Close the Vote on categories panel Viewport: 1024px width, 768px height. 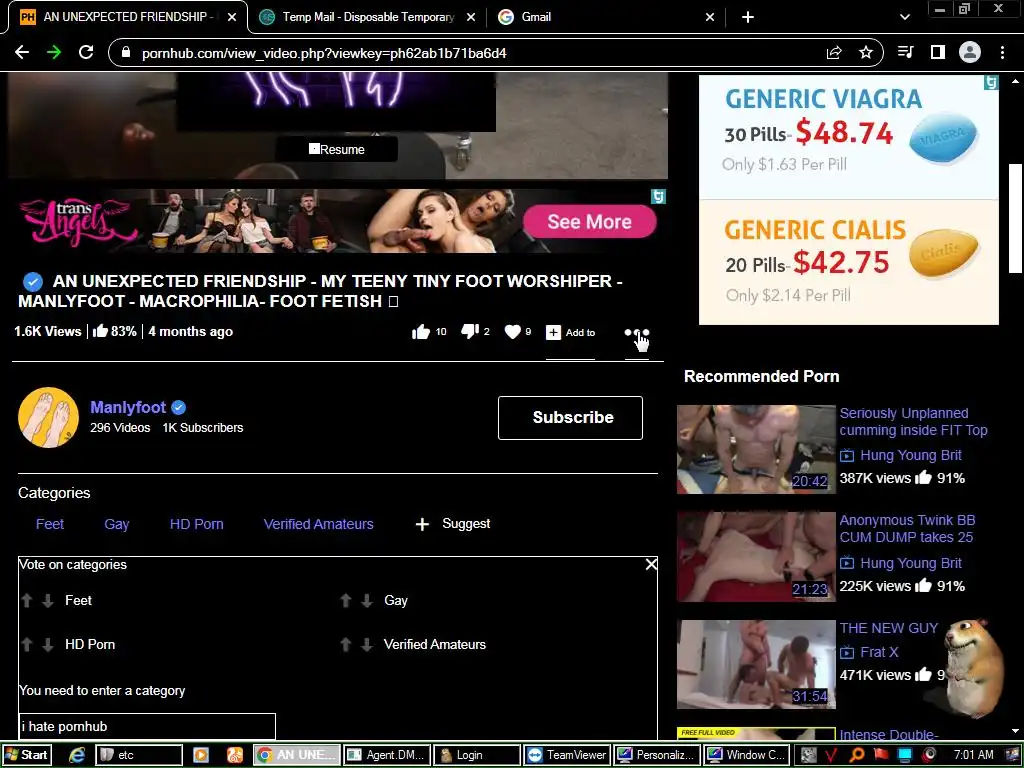pyautogui.click(x=651, y=564)
